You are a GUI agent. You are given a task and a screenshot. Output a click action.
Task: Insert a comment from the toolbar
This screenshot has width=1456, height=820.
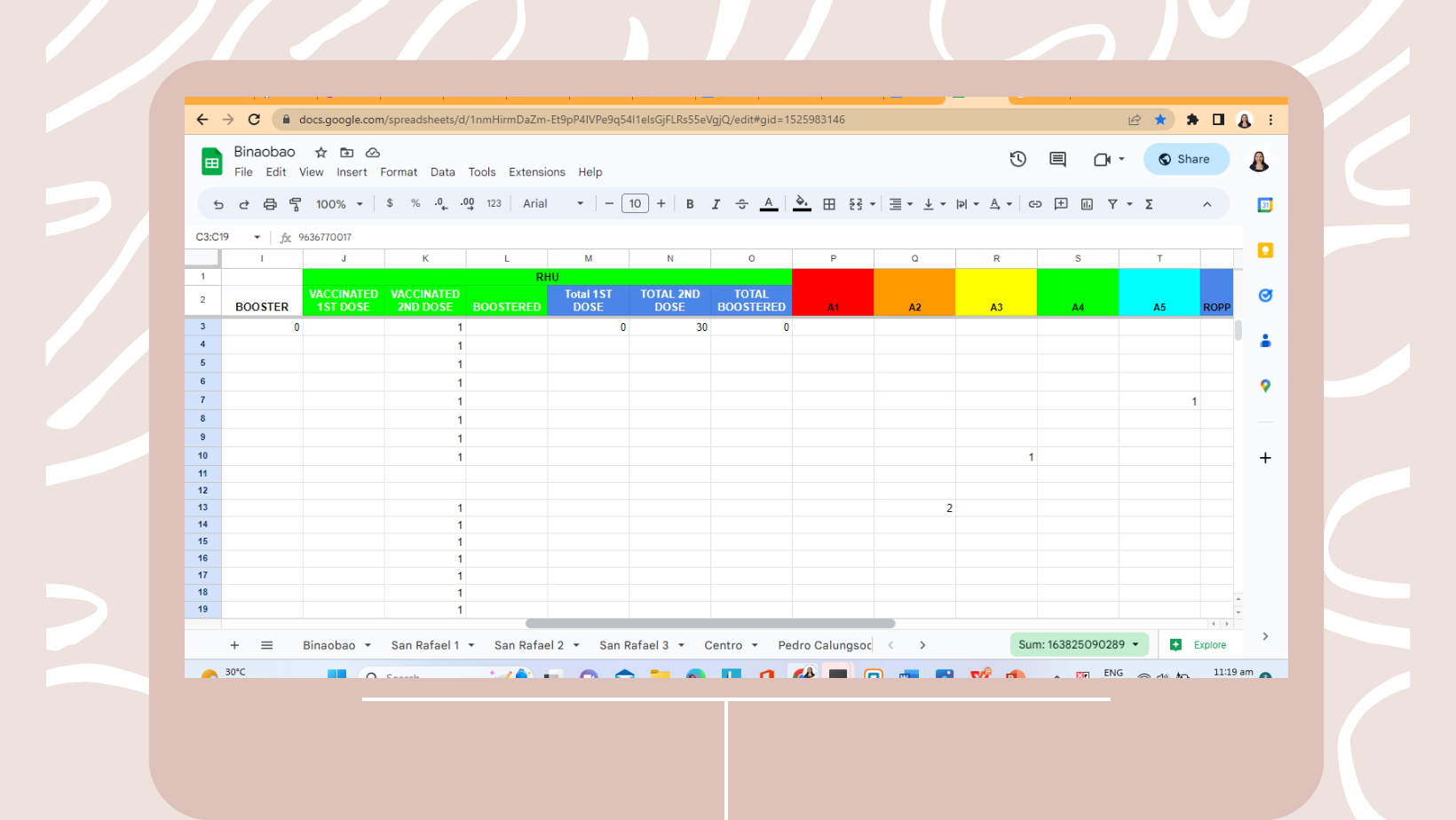point(1061,204)
